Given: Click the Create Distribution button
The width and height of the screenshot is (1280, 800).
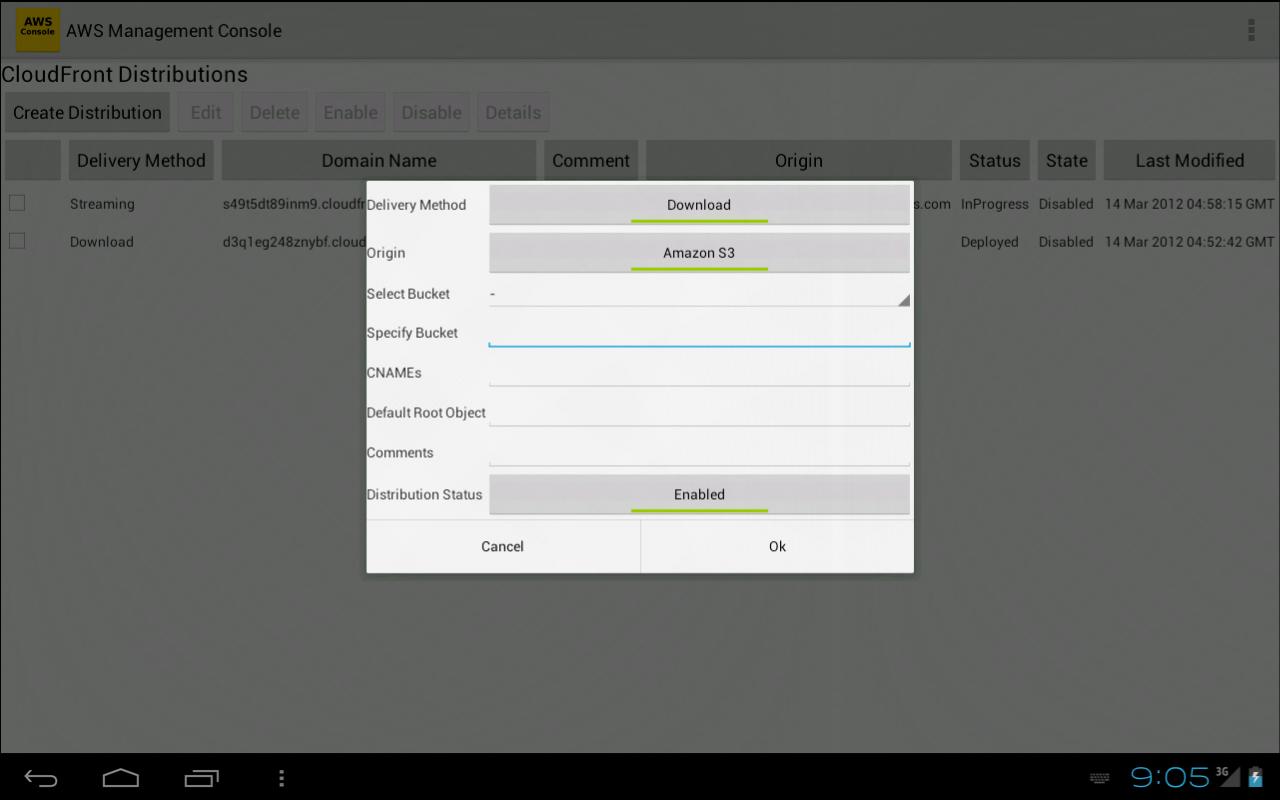Looking at the screenshot, I should click(87, 112).
